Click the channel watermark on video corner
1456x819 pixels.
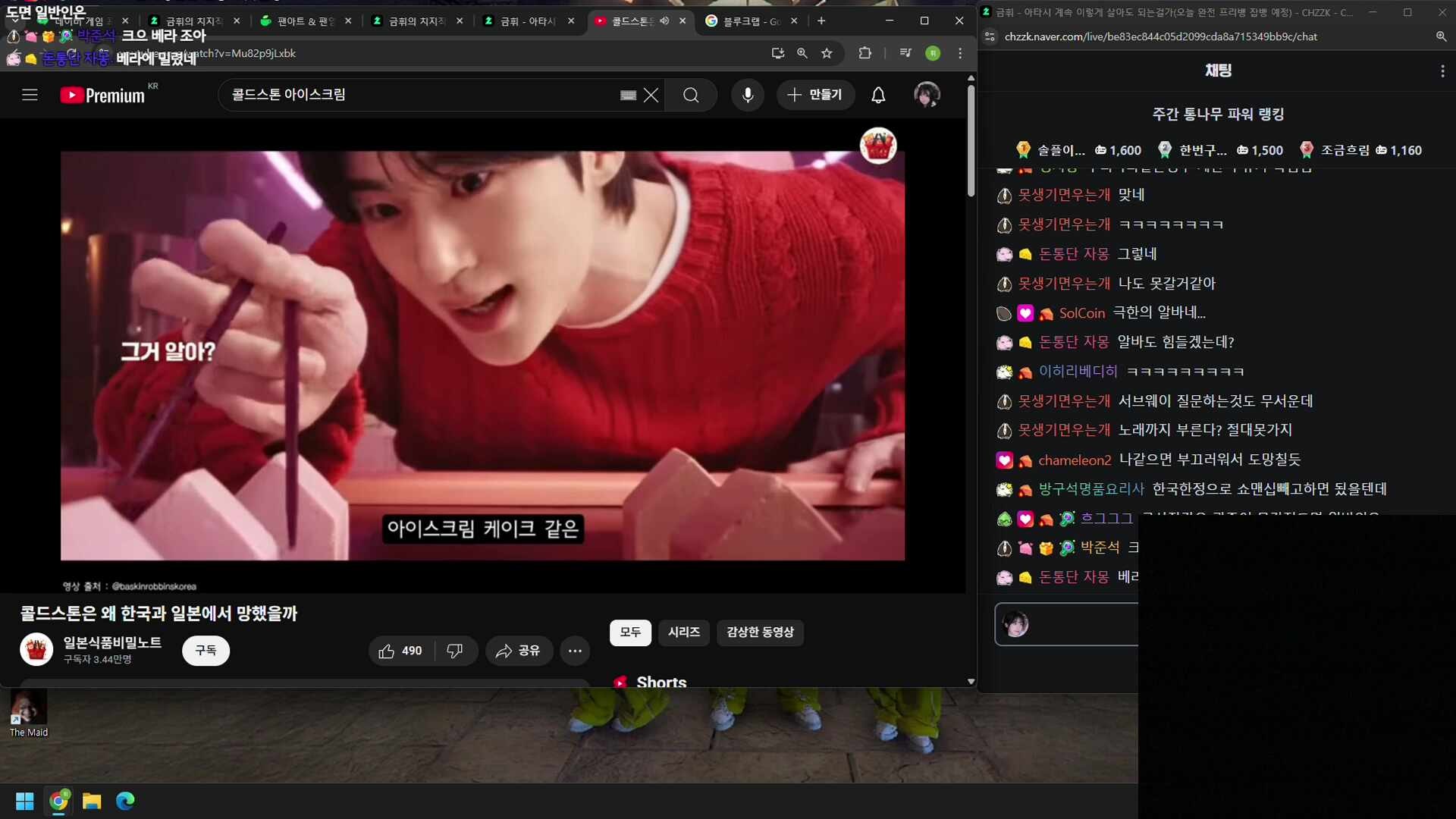[x=878, y=146]
